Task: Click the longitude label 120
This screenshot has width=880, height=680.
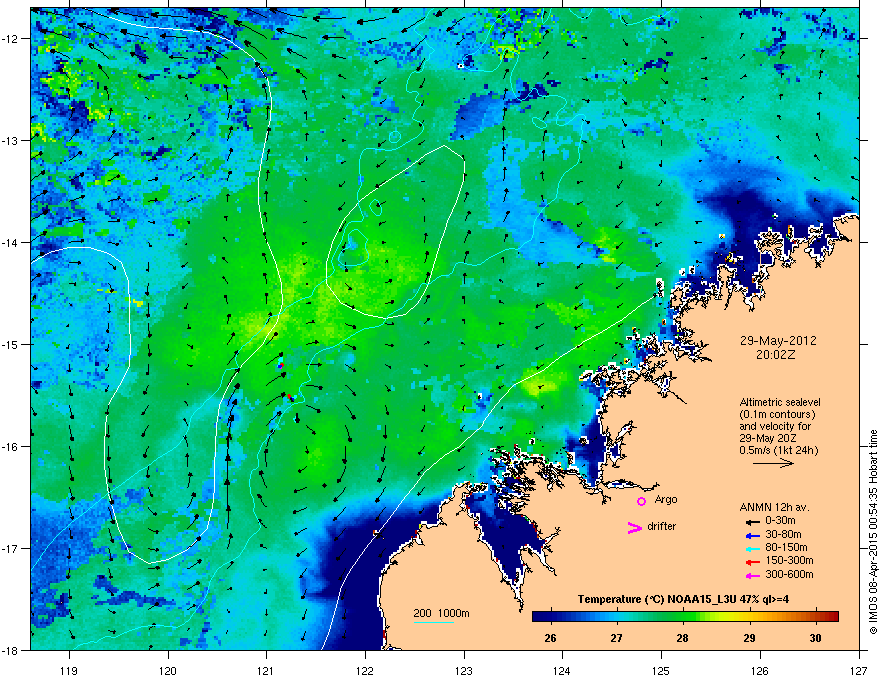Action: pos(168,670)
